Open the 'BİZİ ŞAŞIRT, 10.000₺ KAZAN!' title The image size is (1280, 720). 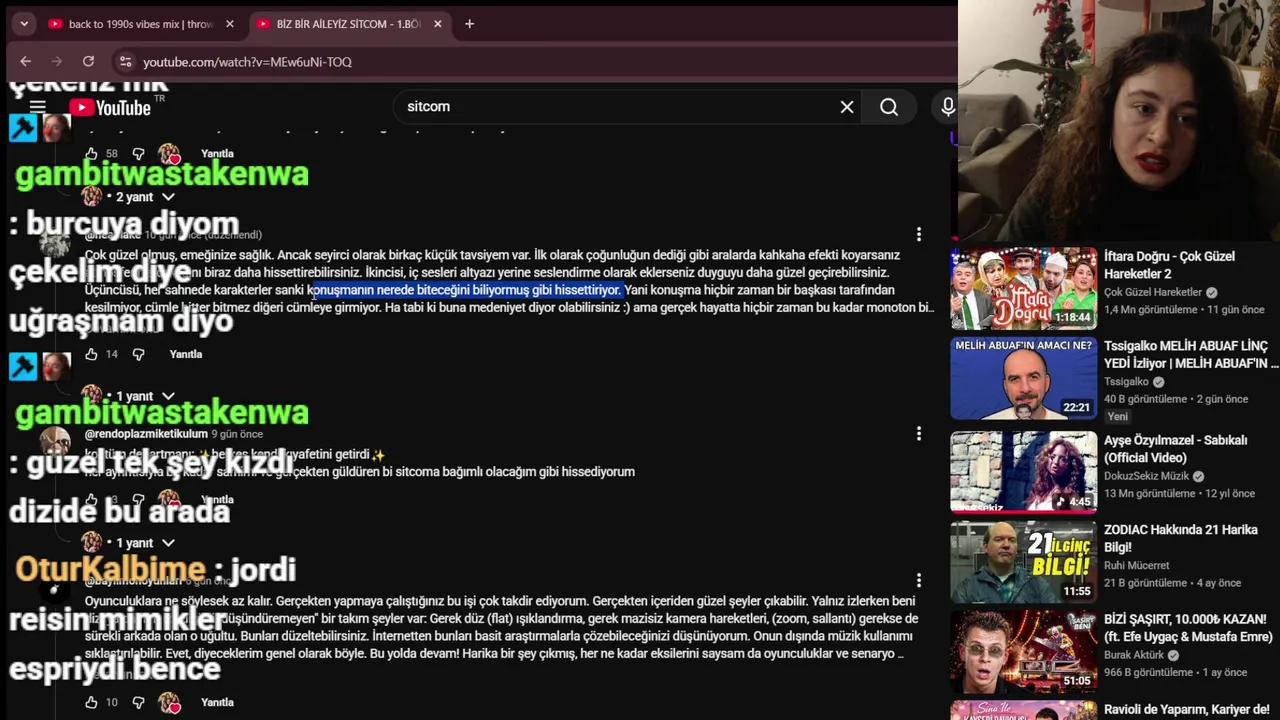(x=1188, y=628)
